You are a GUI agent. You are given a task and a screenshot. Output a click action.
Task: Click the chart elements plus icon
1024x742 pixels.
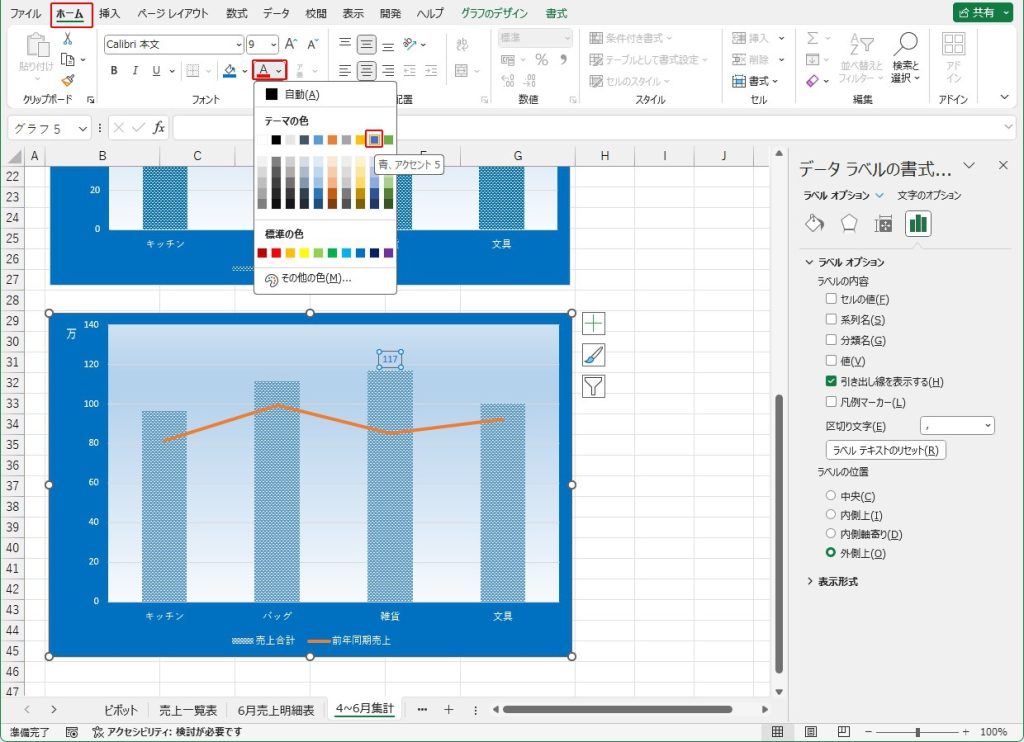[594, 323]
